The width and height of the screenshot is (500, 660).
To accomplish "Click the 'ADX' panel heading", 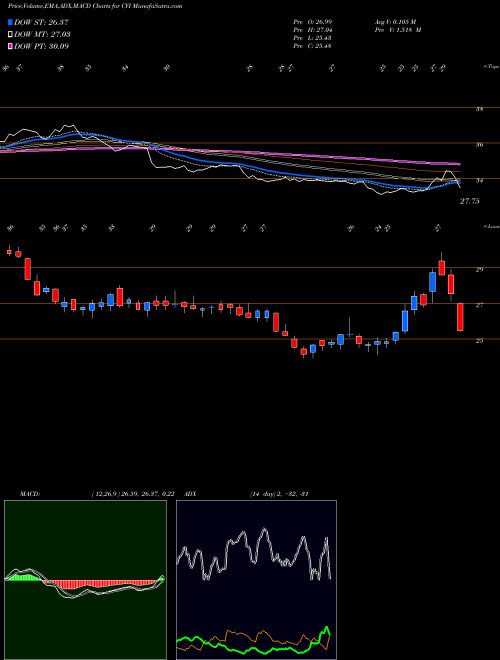I will [x=189, y=494].
